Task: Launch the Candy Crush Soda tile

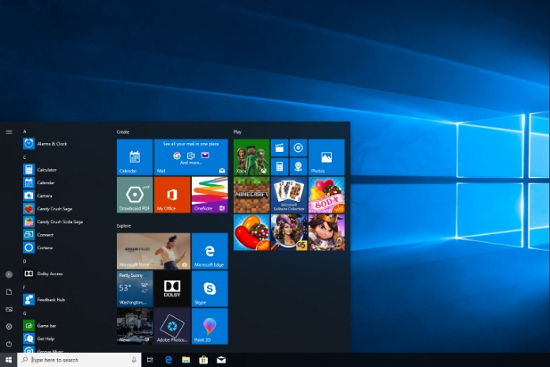Action: 327,195
